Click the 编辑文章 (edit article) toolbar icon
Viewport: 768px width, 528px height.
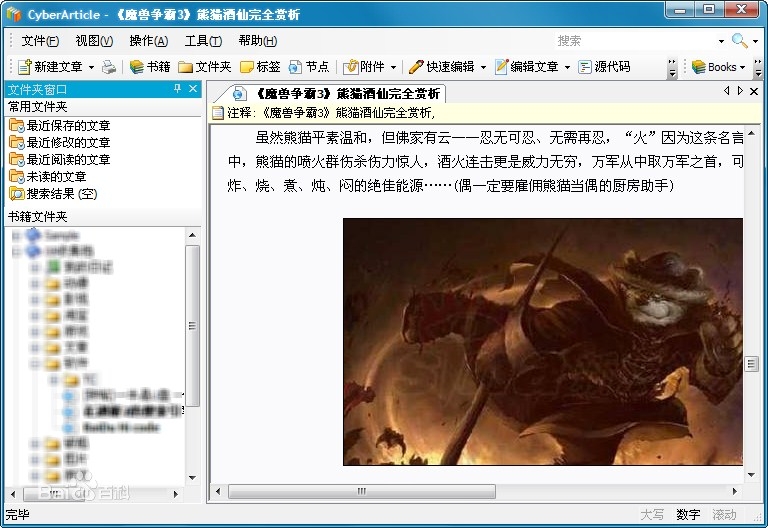coord(525,67)
